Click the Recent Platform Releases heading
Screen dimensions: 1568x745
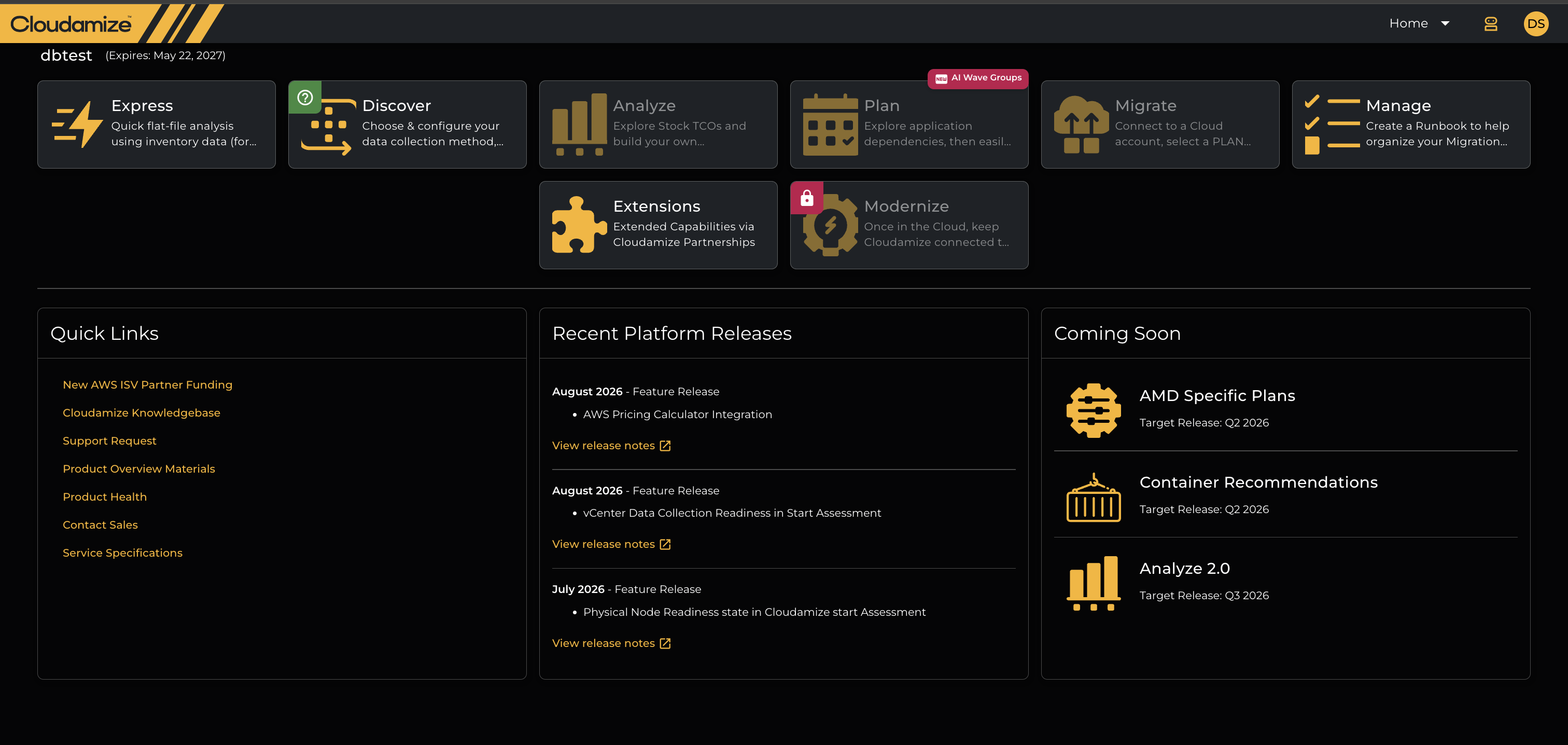(x=671, y=333)
